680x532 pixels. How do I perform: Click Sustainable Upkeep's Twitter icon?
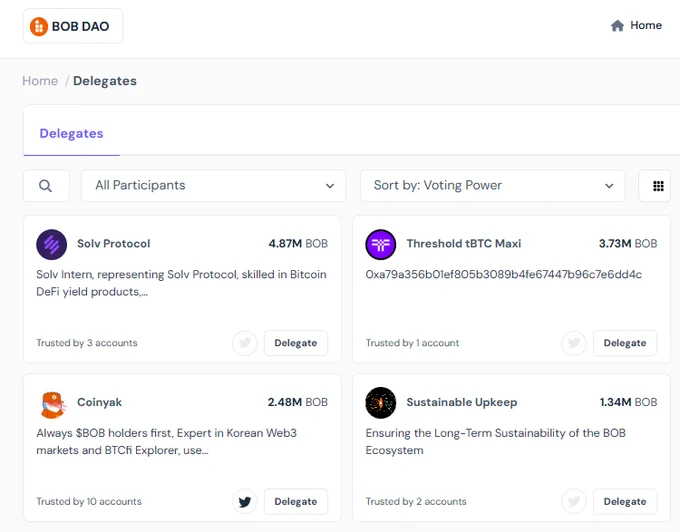click(574, 502)
